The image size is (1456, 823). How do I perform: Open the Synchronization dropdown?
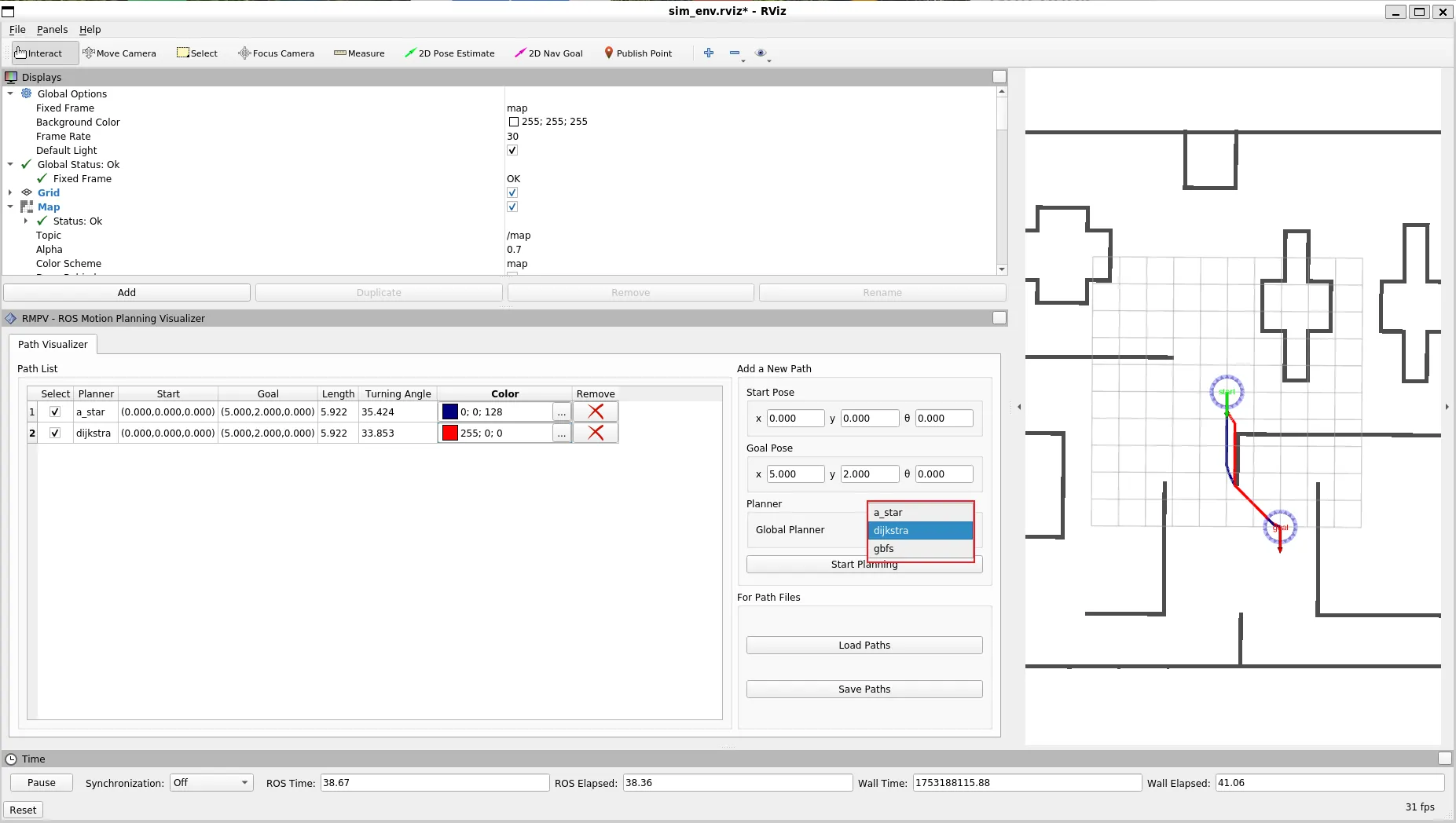point(211,782)
